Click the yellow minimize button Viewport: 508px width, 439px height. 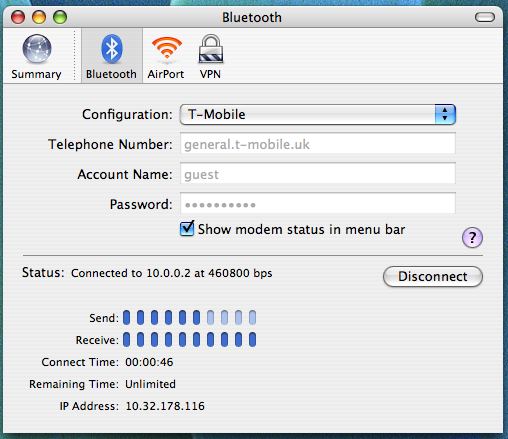click(39, 17)
